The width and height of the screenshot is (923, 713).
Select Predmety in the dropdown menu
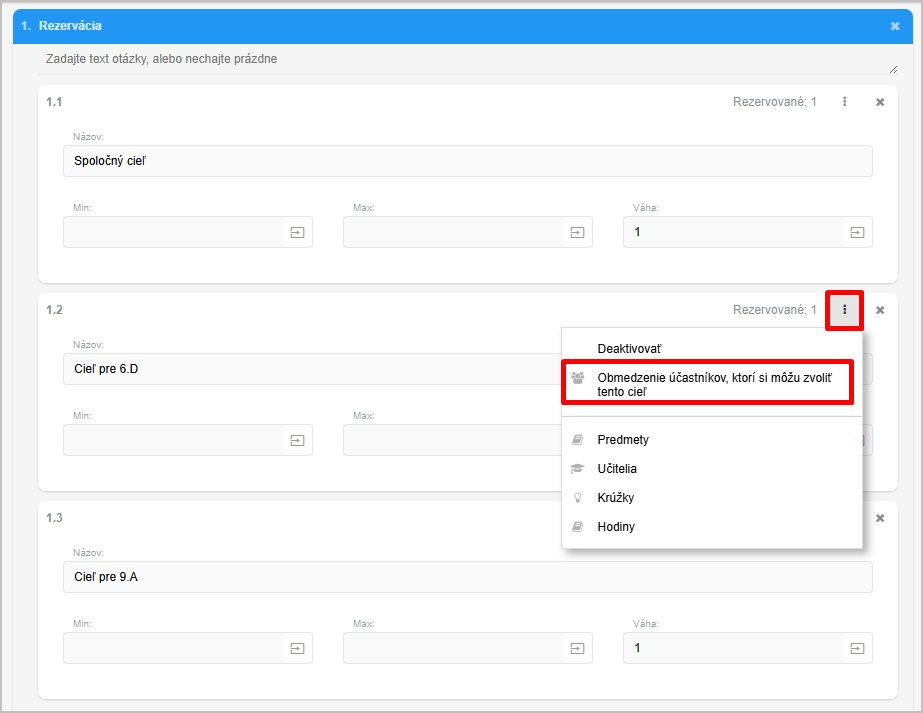623,440
